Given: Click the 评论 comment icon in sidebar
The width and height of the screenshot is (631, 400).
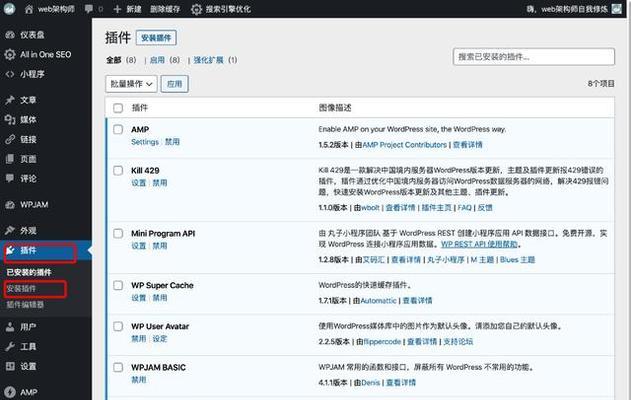Looking at the screenshot, I should [x=10, y=178].
